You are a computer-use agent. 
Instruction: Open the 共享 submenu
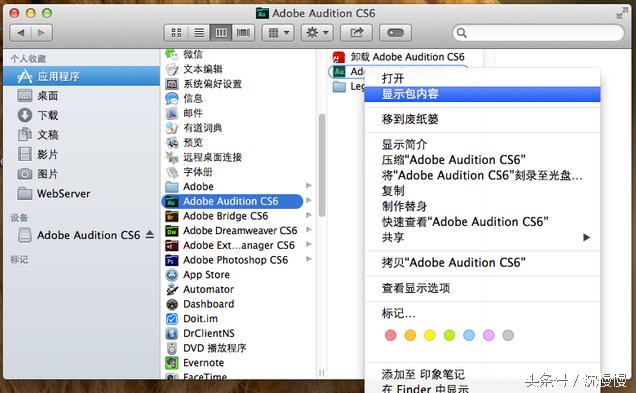pyautogui.click(x=482, y=237)
